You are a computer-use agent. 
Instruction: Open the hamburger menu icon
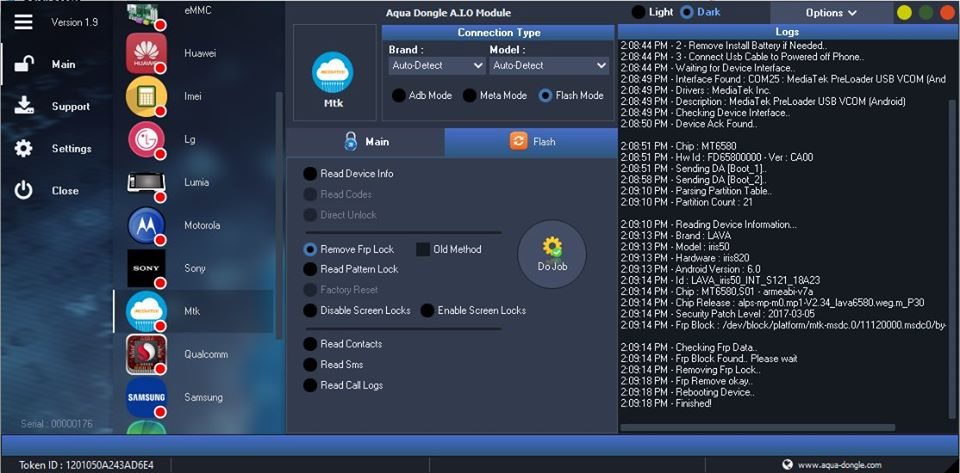click(x=23, y=22)
